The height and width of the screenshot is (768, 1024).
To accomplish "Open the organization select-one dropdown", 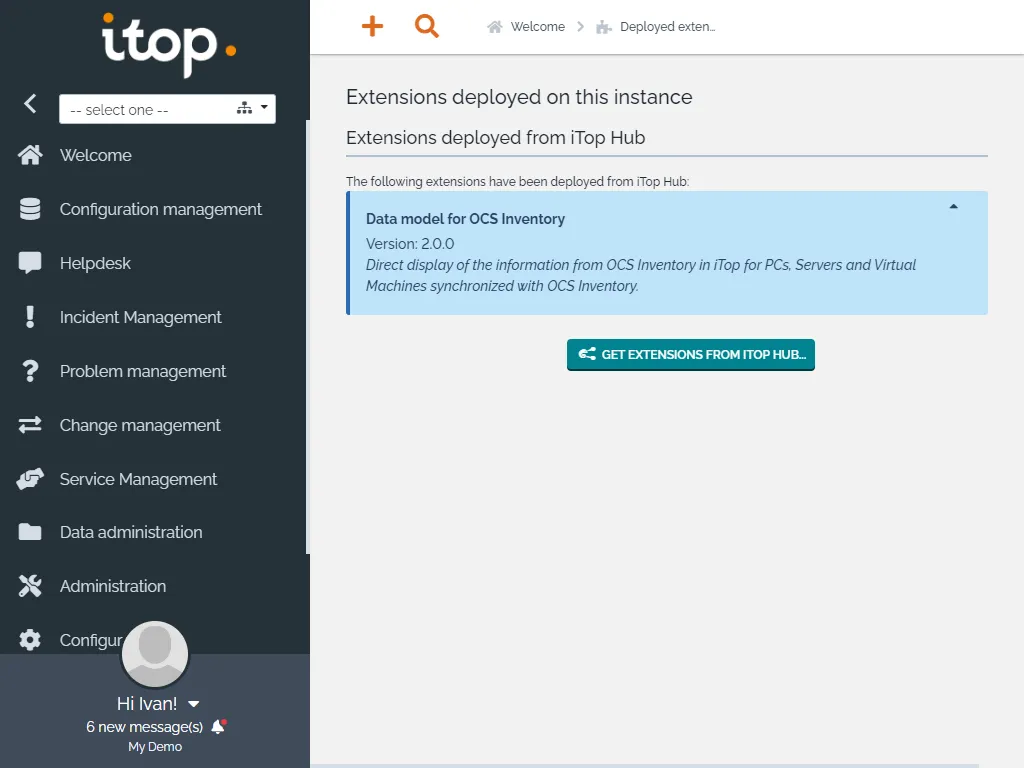I will pos(167,109).
